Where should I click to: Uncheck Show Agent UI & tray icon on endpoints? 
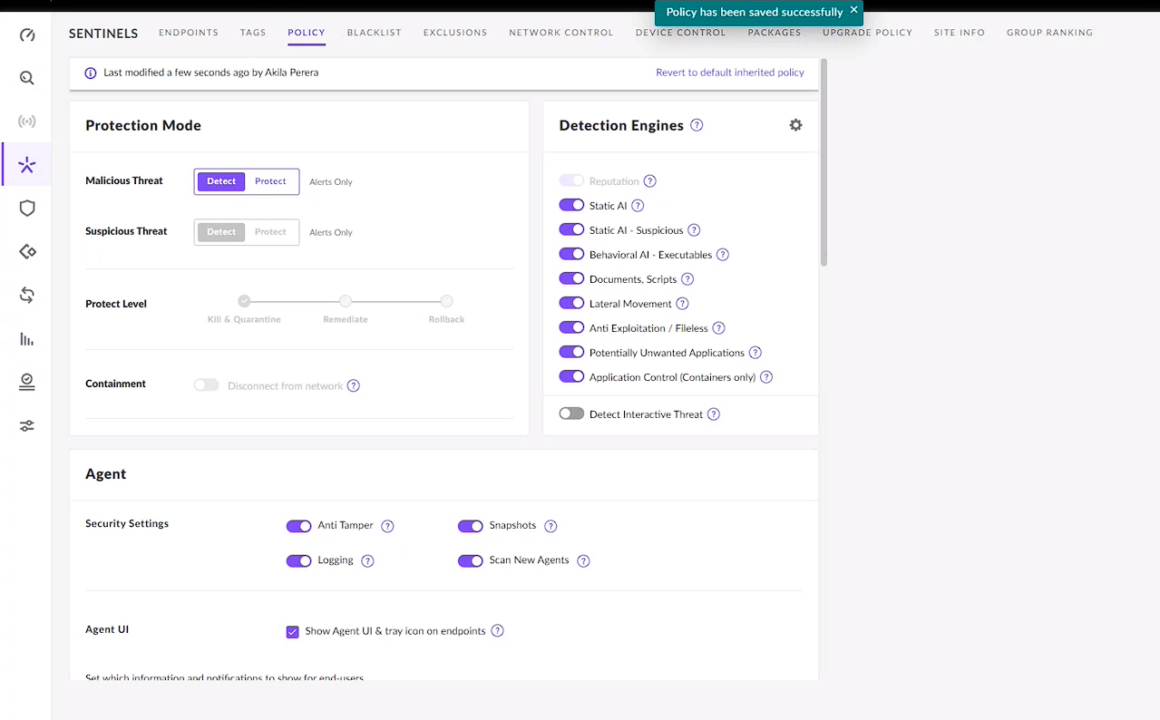[x=292, y=631]
